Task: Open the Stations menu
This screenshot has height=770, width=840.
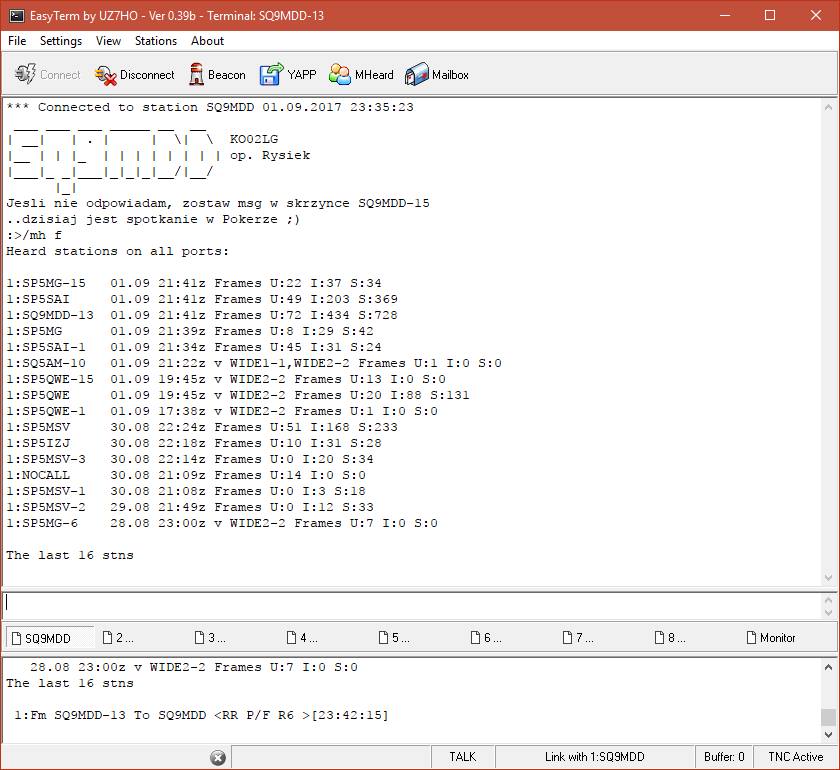Action: tap(156, 41)
